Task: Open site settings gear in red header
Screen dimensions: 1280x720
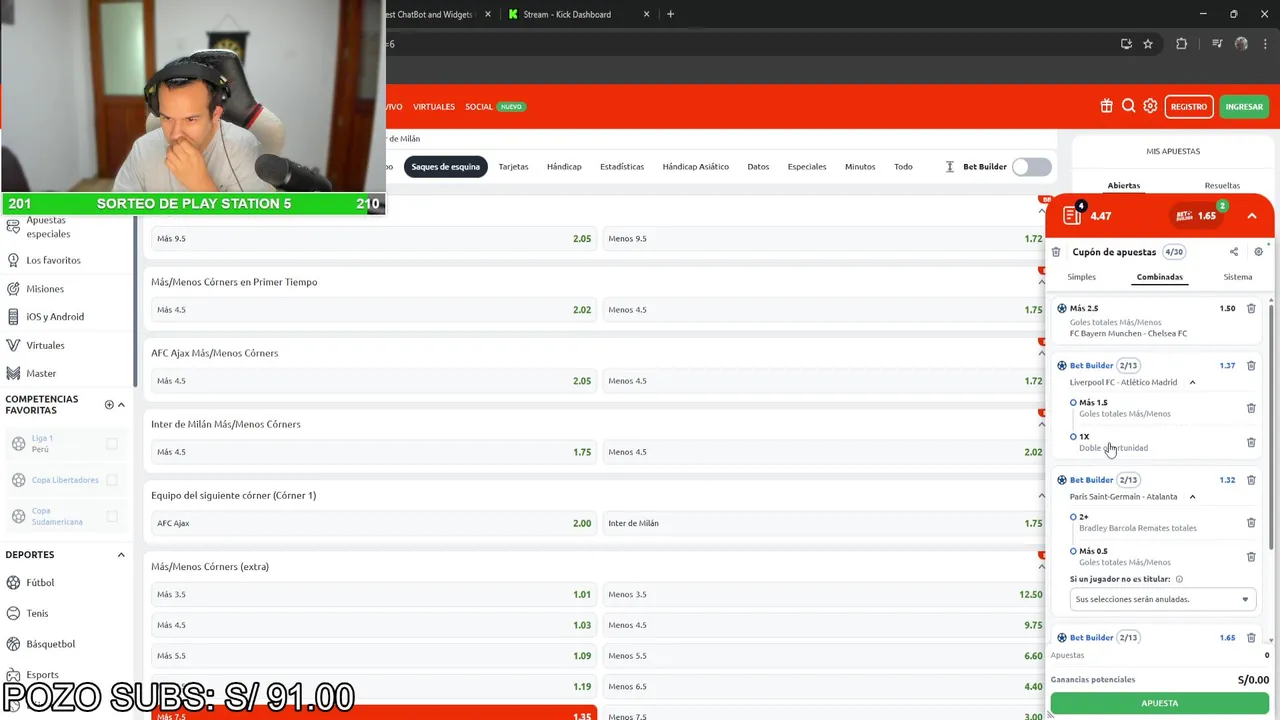Action: tap(1150, 106)
